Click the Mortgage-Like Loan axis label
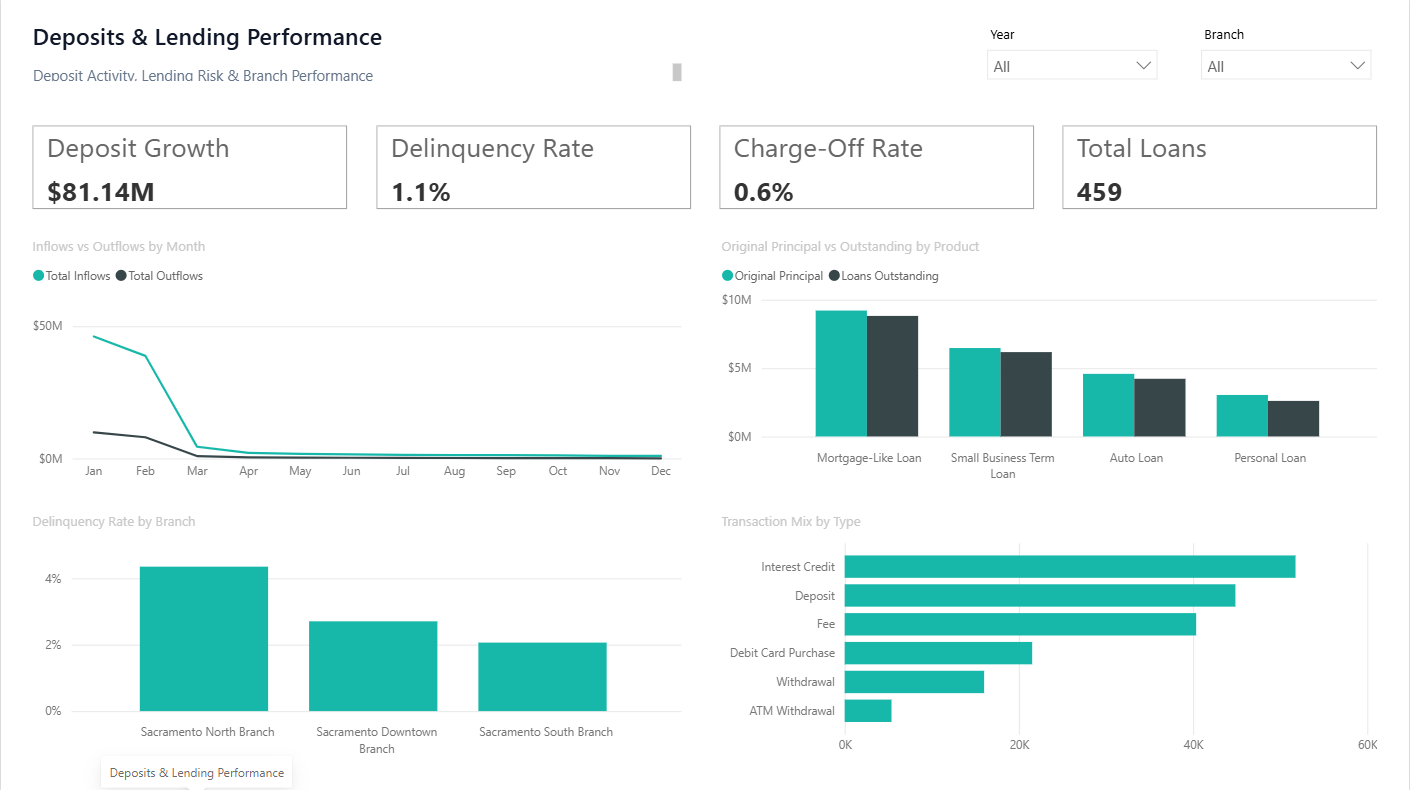1410x790 pixels. (x=869, y=458)
